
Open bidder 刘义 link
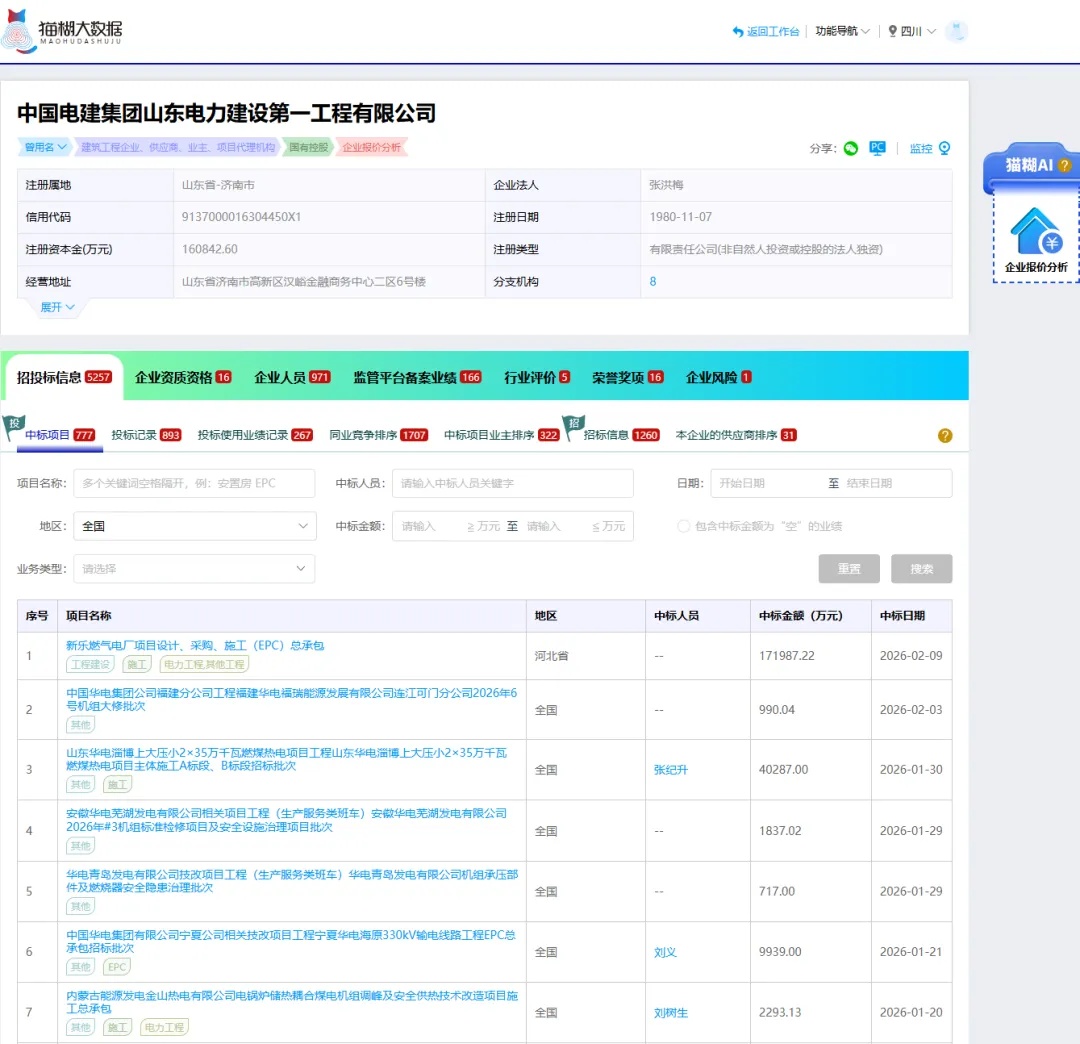[x=665, y=952]
